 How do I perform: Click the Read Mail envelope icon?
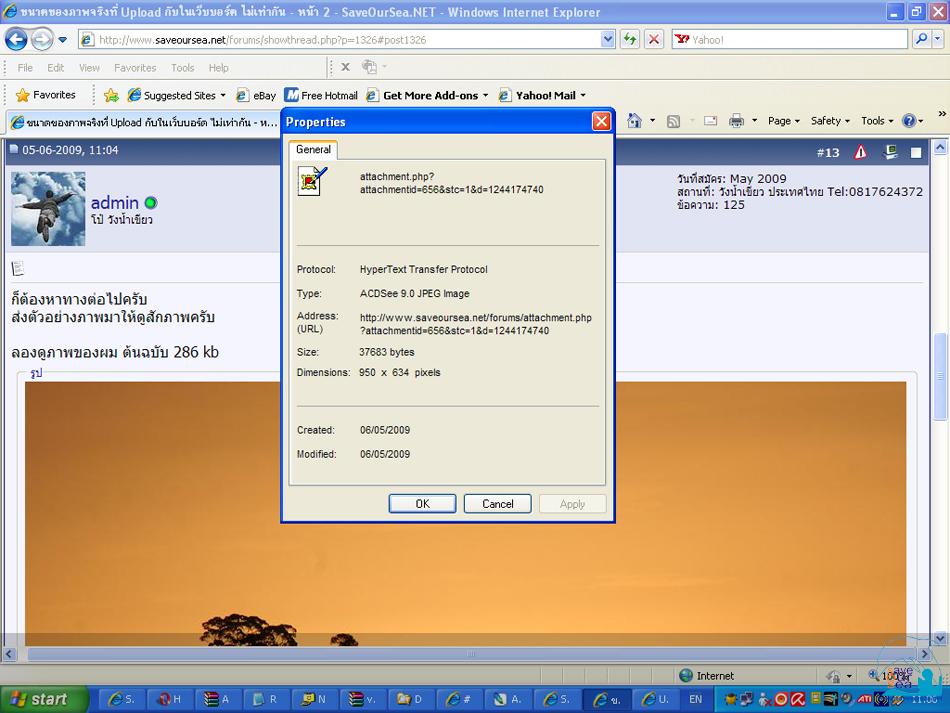pos(710,121)
